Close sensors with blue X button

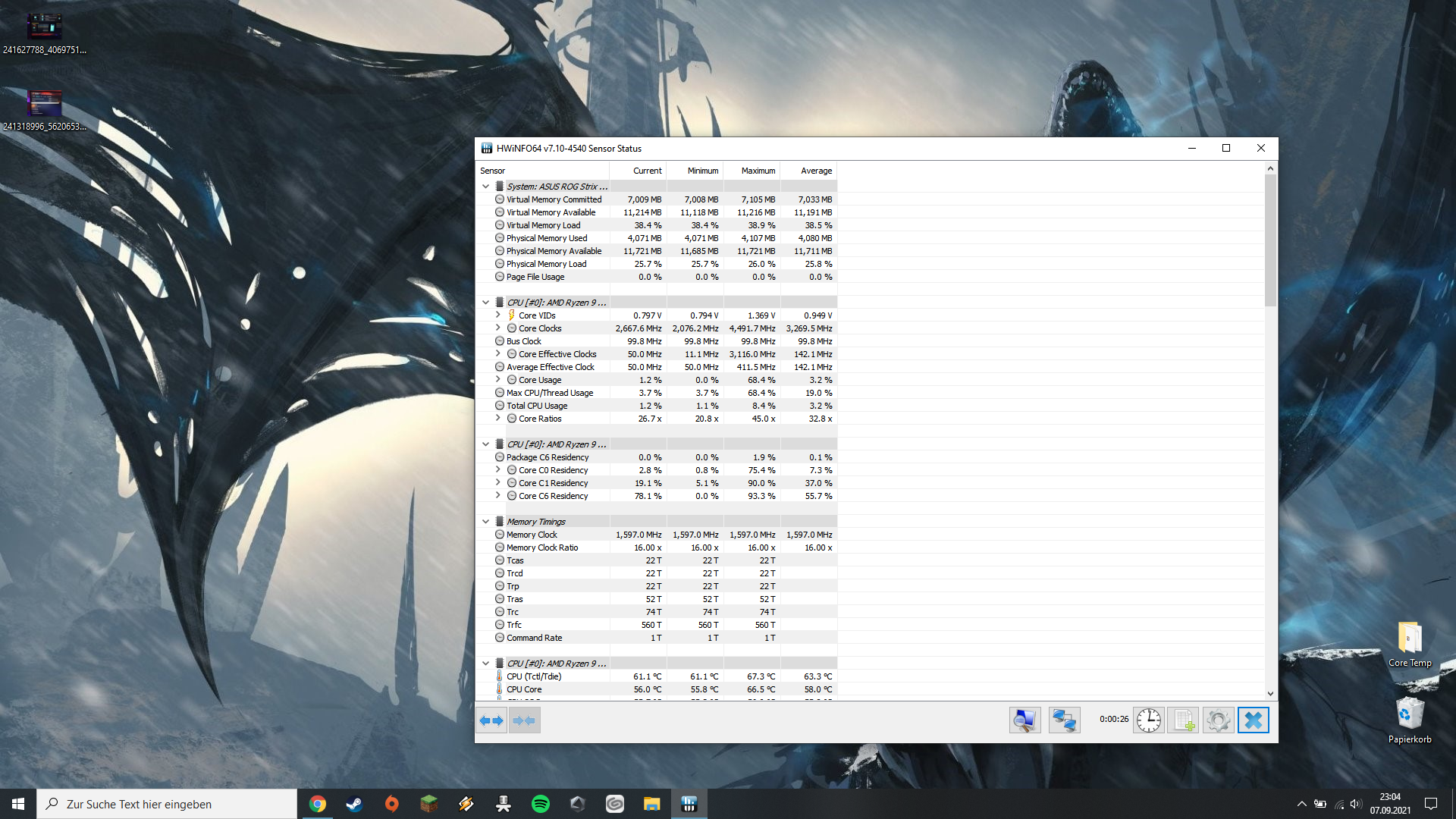(x=1254, y=720)
